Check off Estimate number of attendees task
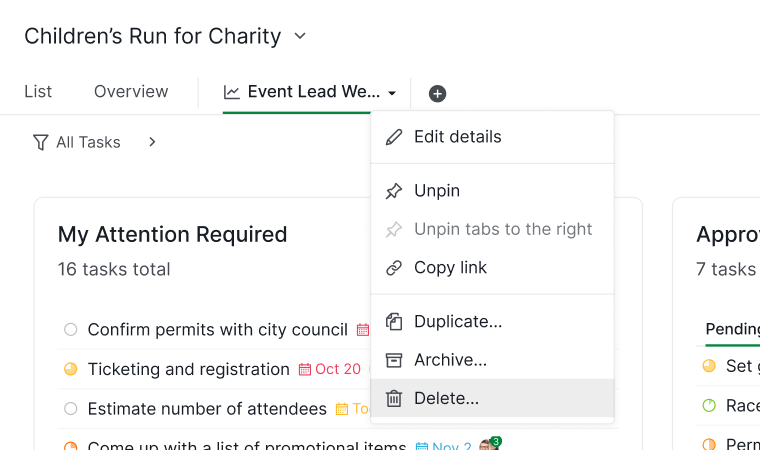Viewport: 760px width, 450px height. pos(71,409)
